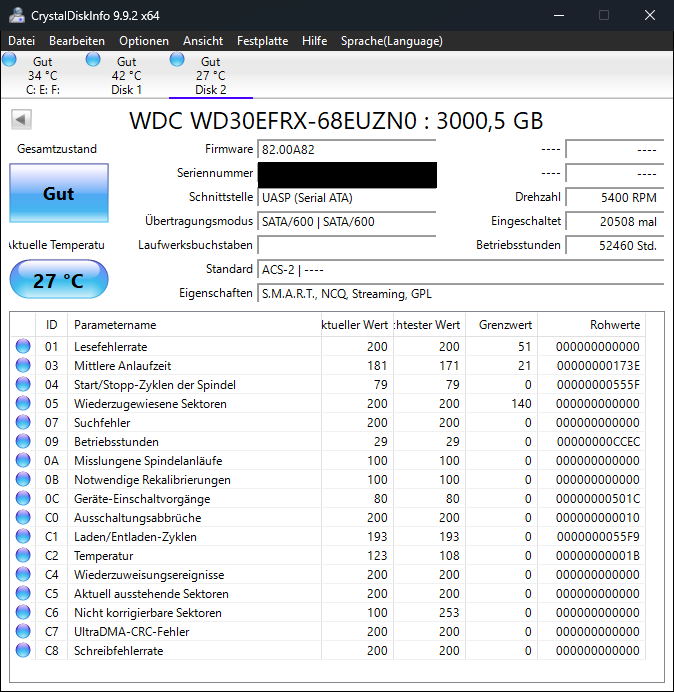674x692 pixels.
Task: Click the status orb for Lesefehlerrate row
Action: (x=23, y=346)
